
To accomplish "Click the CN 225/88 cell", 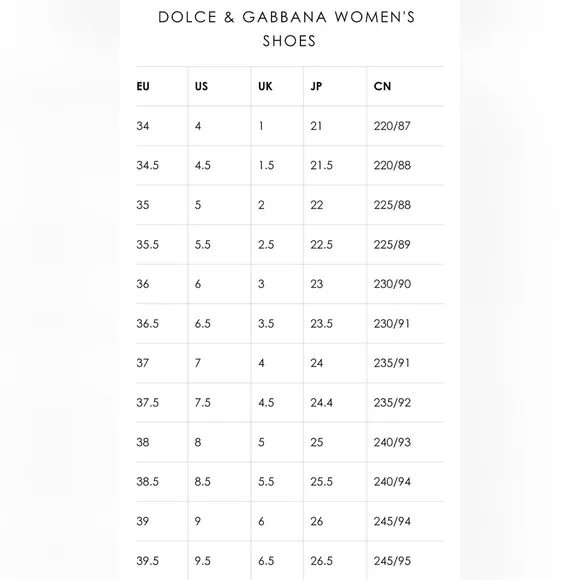I will pyautogui.click(x=392, y=205).
